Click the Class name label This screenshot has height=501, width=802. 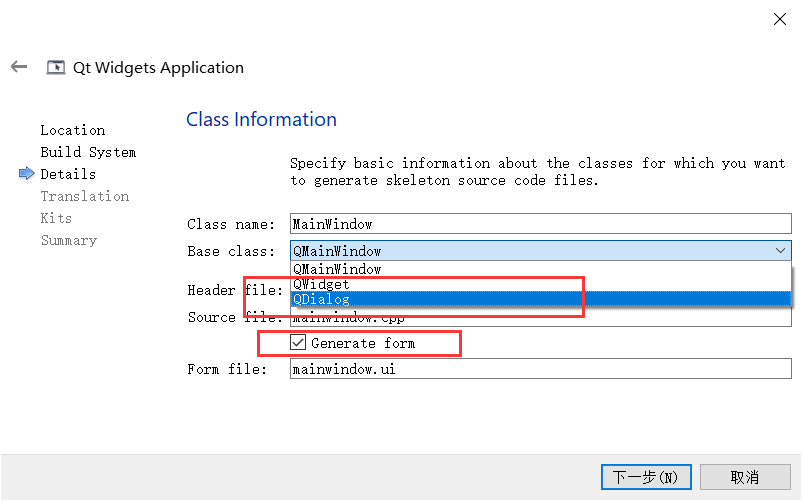coord(231,224)
